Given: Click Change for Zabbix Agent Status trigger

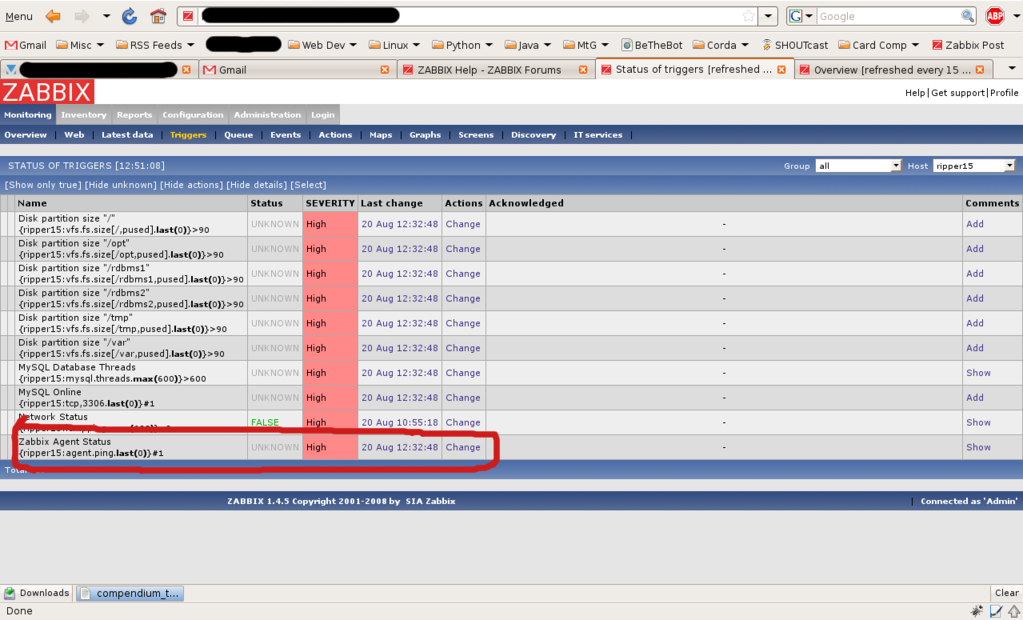Looking at the screenshot, I should pos(463,447).
